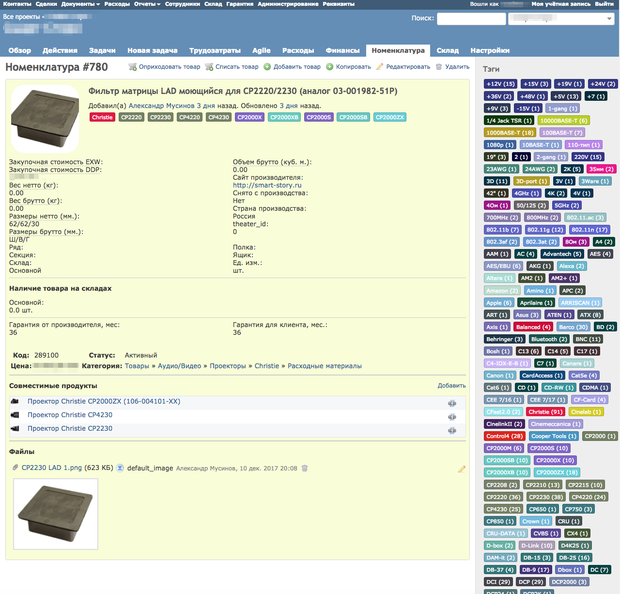Viewport: 620px width, 594px height.
Task: Open category link Аудио/Видео
Action: [180, 366]
